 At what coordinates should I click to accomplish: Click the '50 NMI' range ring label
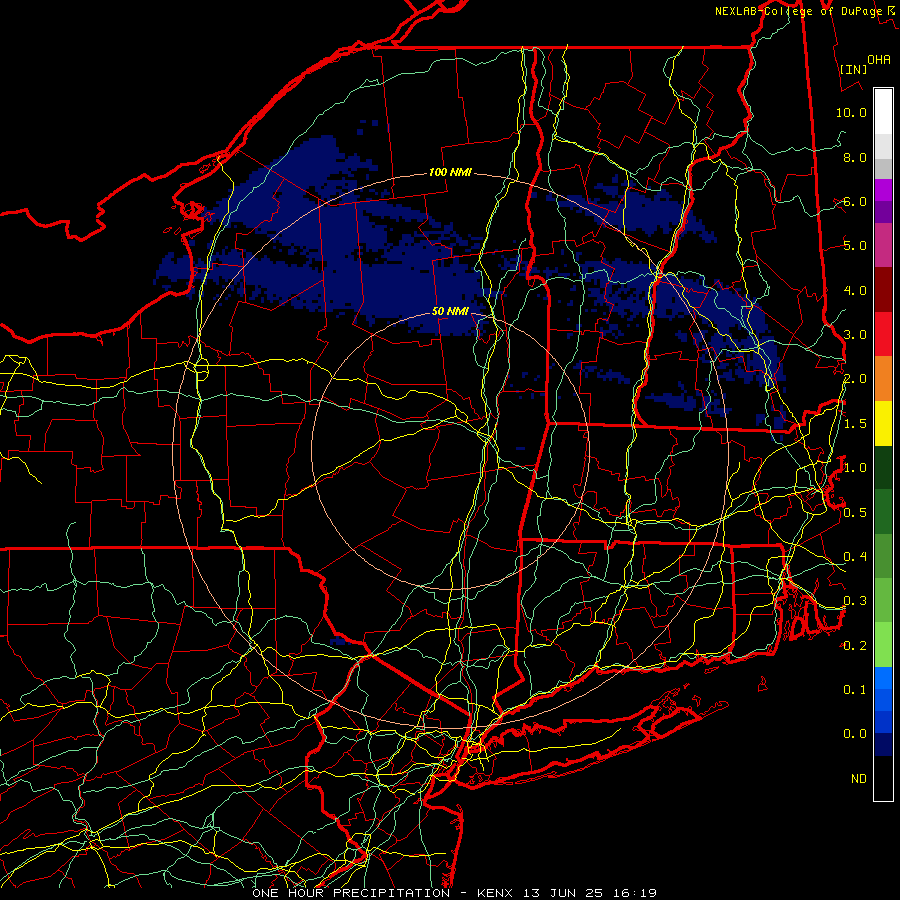pos(451,311)
